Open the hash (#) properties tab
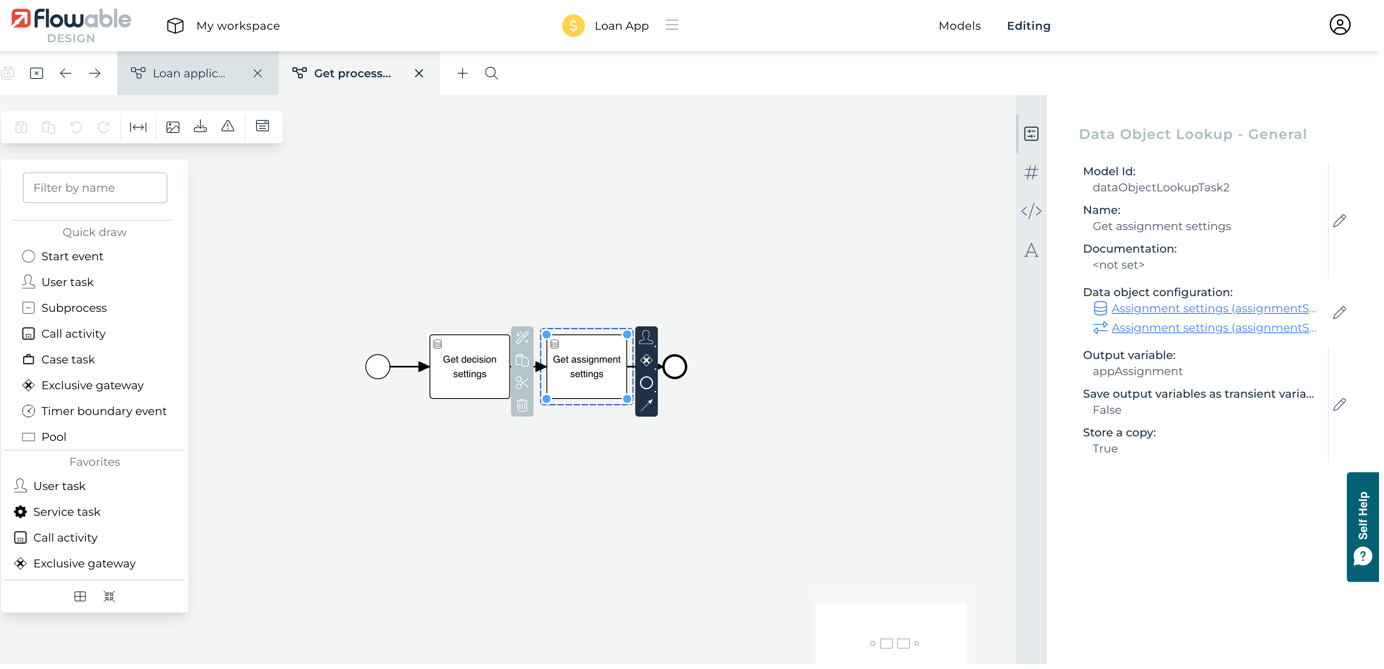The width and height of the screenshot is (1384, 669). 1031,173
